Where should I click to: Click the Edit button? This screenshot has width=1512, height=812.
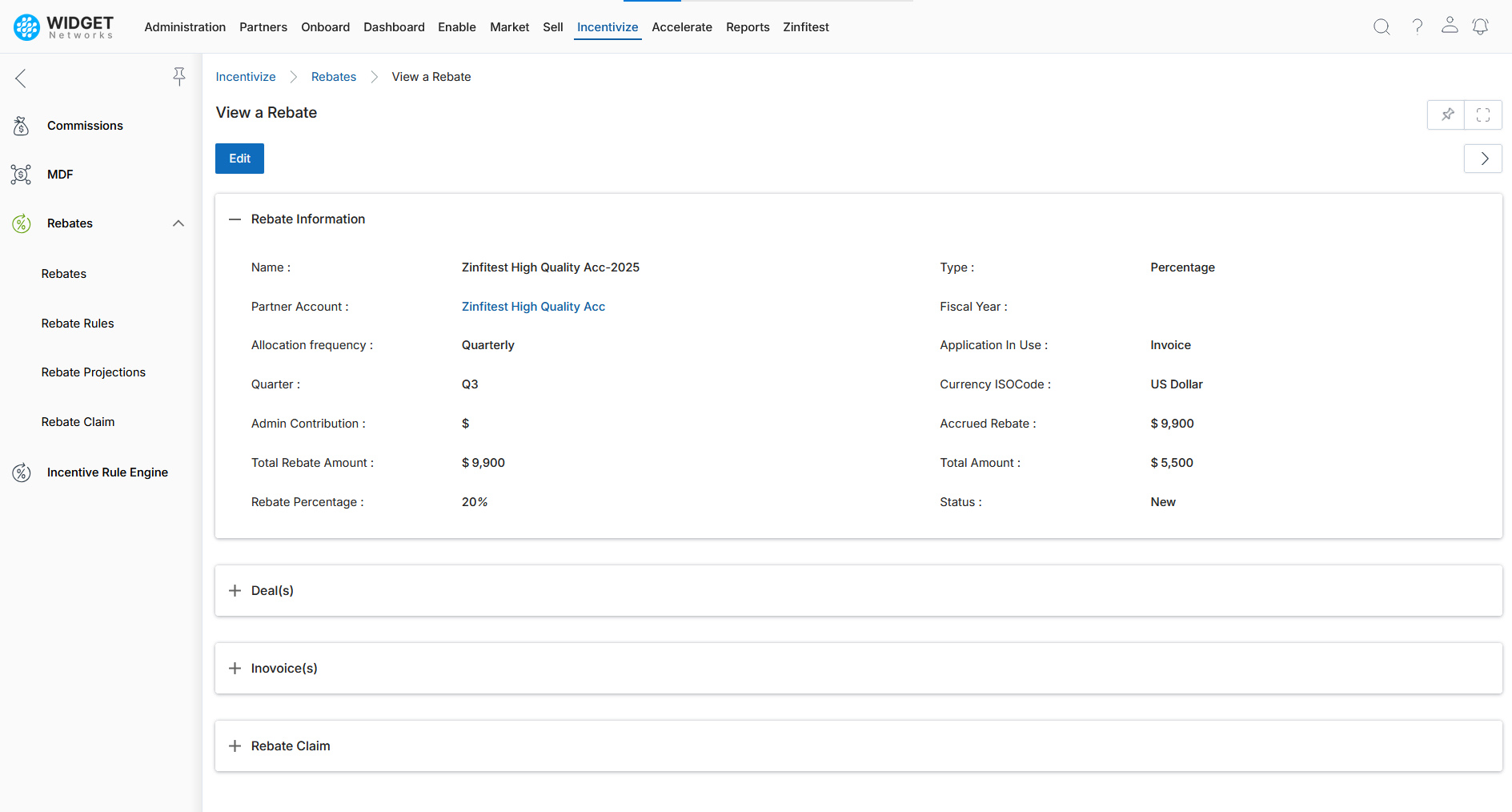coord(239,159)
